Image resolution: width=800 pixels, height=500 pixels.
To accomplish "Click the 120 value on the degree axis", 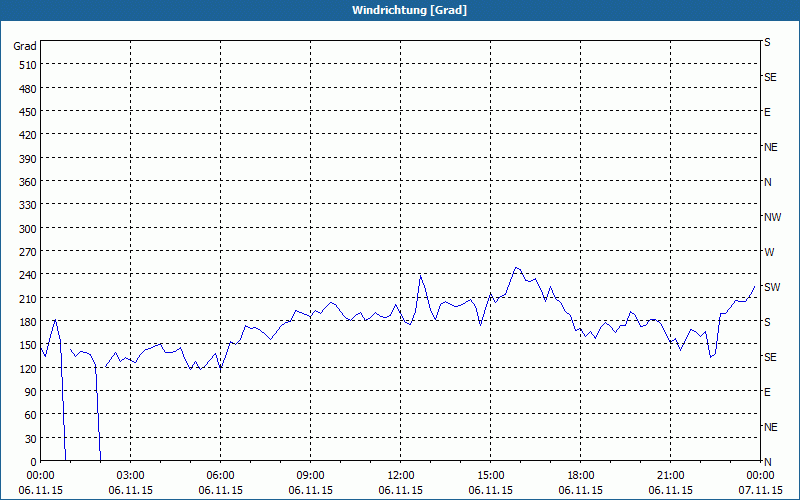I will 28,369.
